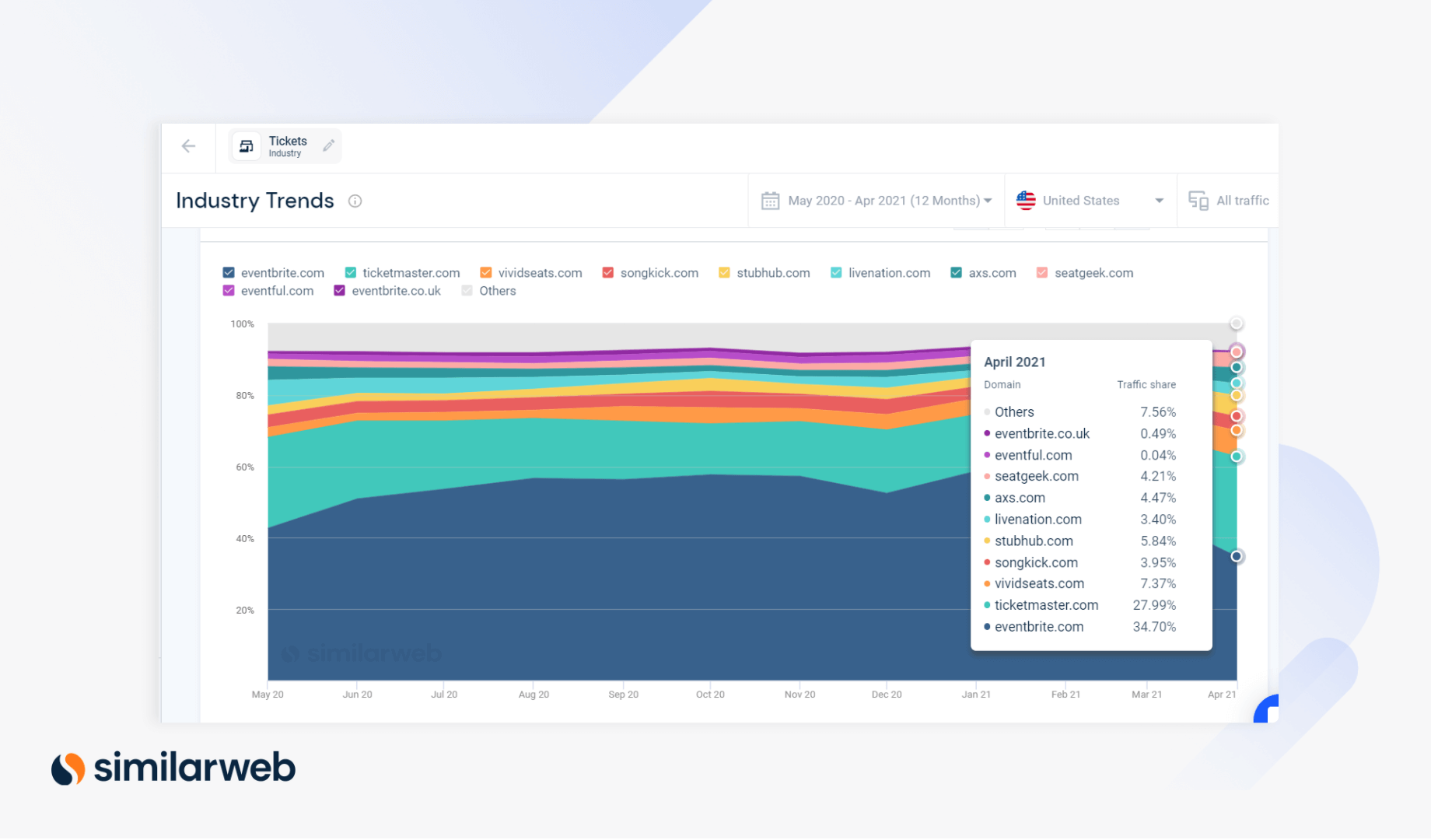This screenshot has height=840, width=1431.
Task: Click the United States flag icon
Action: (x=1026, y=201)
